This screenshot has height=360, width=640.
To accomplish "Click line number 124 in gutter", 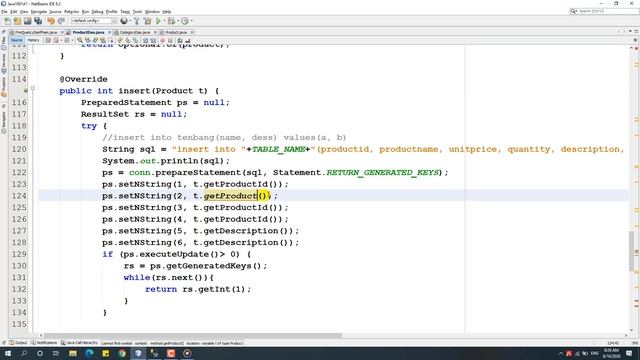I will coord(19,196).
